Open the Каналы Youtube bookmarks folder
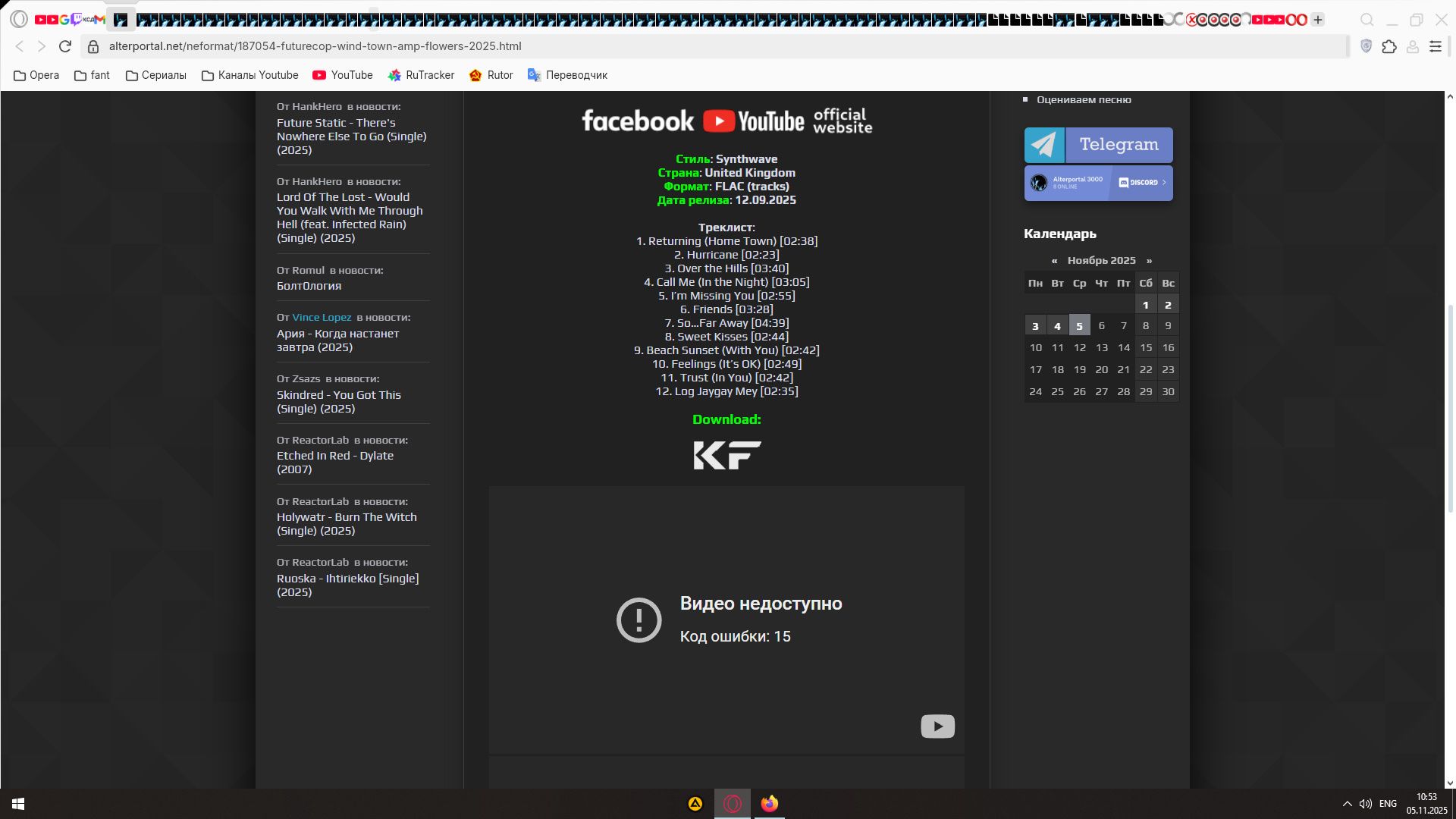Screen dimensions: 1456x819 pos(249,75)
